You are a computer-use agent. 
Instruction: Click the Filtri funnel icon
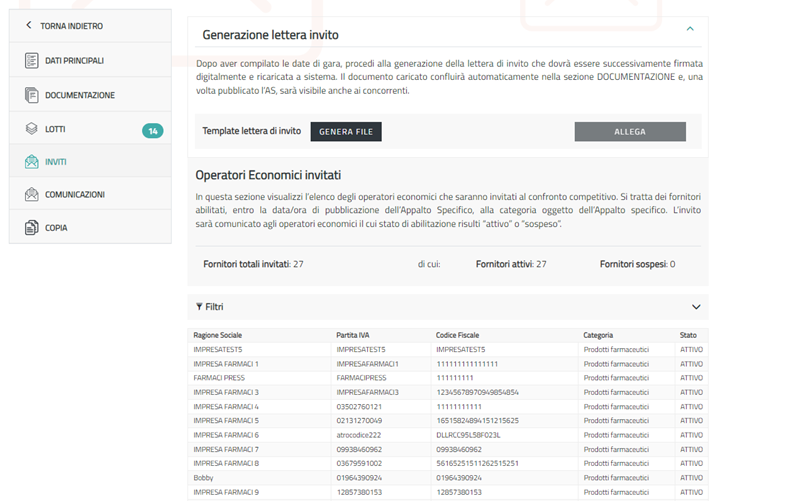point(199,307)
